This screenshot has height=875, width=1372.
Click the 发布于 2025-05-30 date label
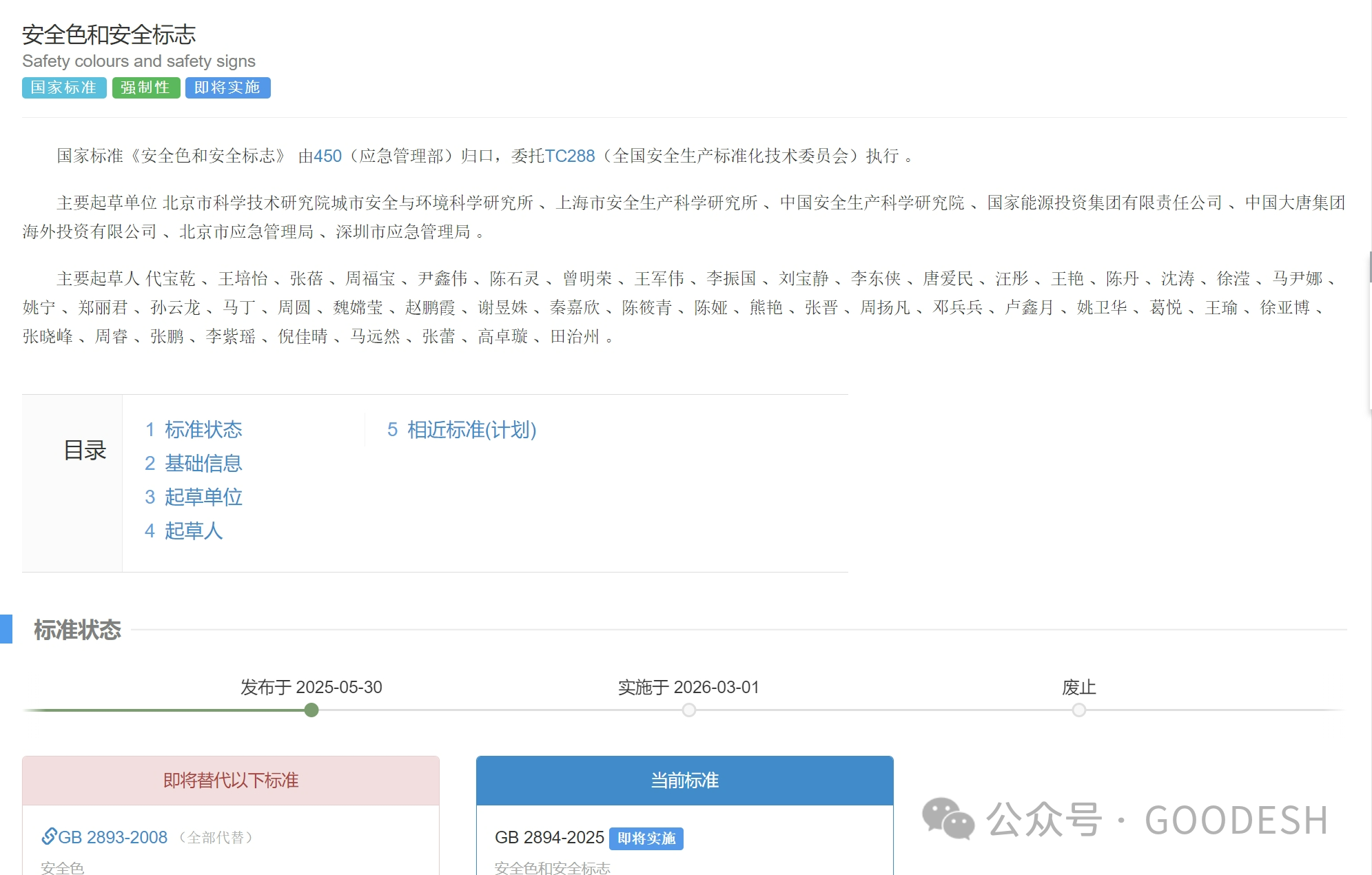(311, 688)
